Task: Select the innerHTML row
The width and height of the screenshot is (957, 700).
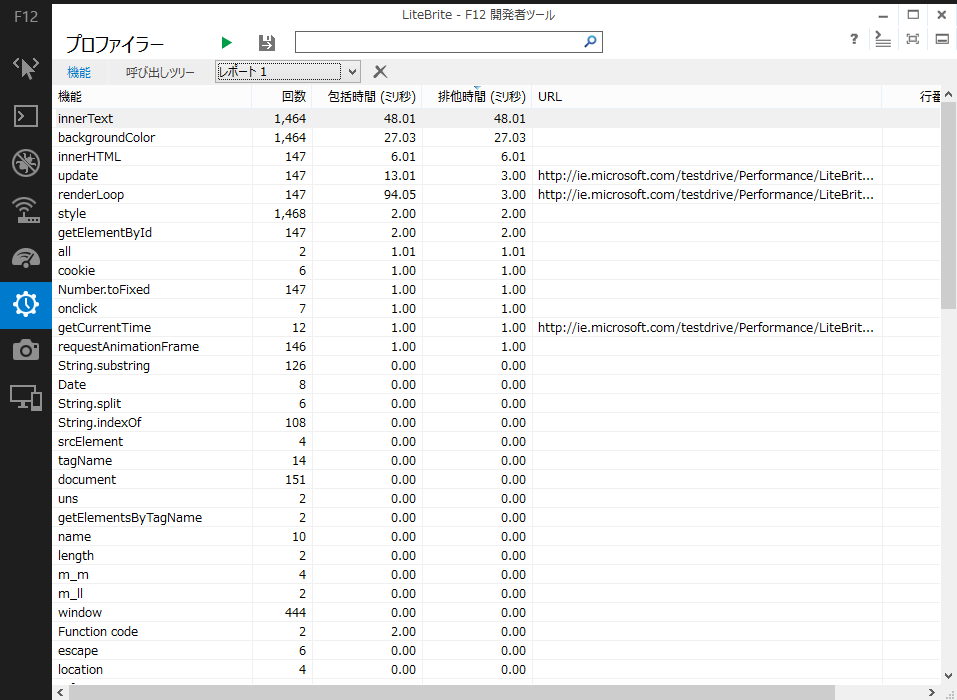Action: [497, 156]
